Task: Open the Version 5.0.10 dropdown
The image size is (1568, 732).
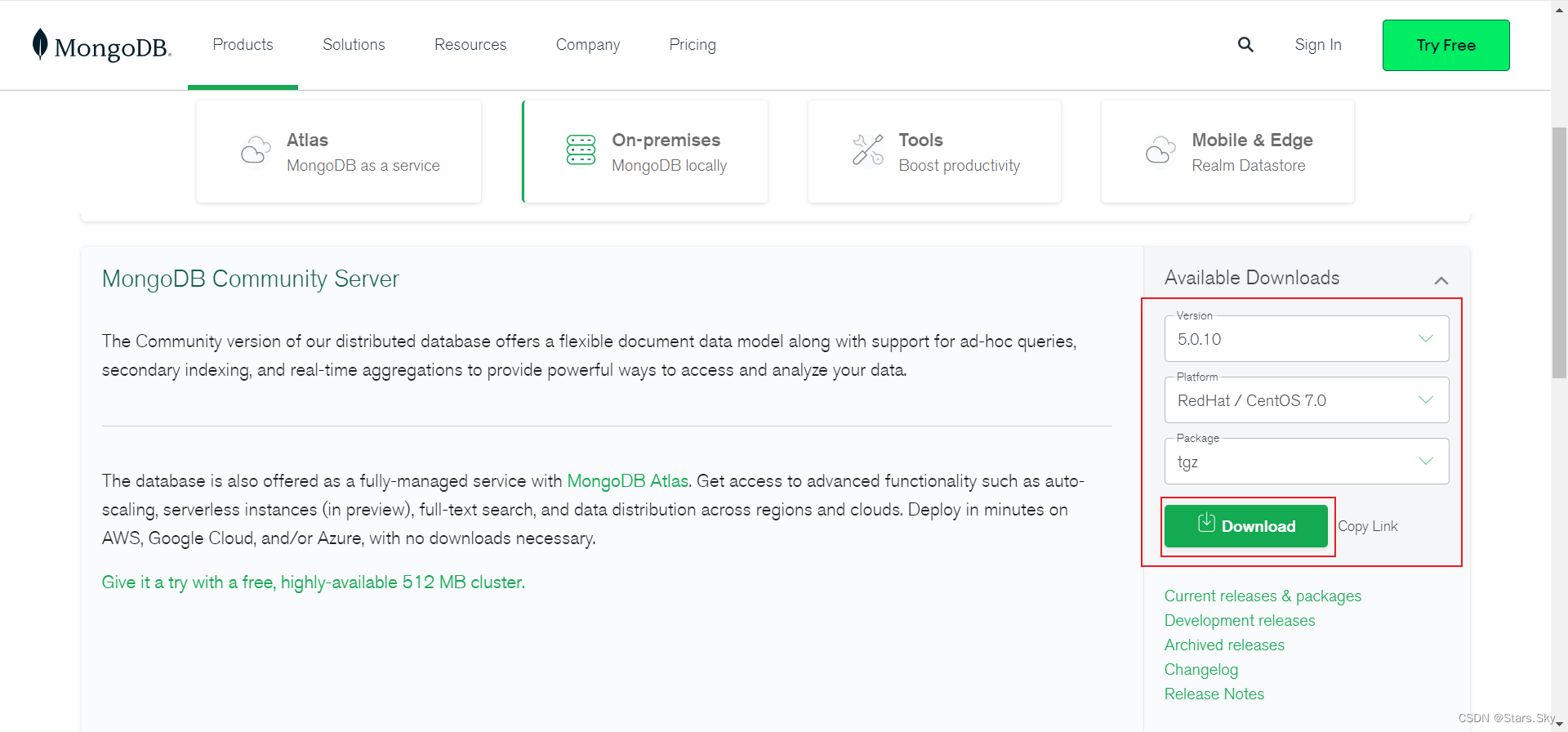Action: (x=1306, y=339)
